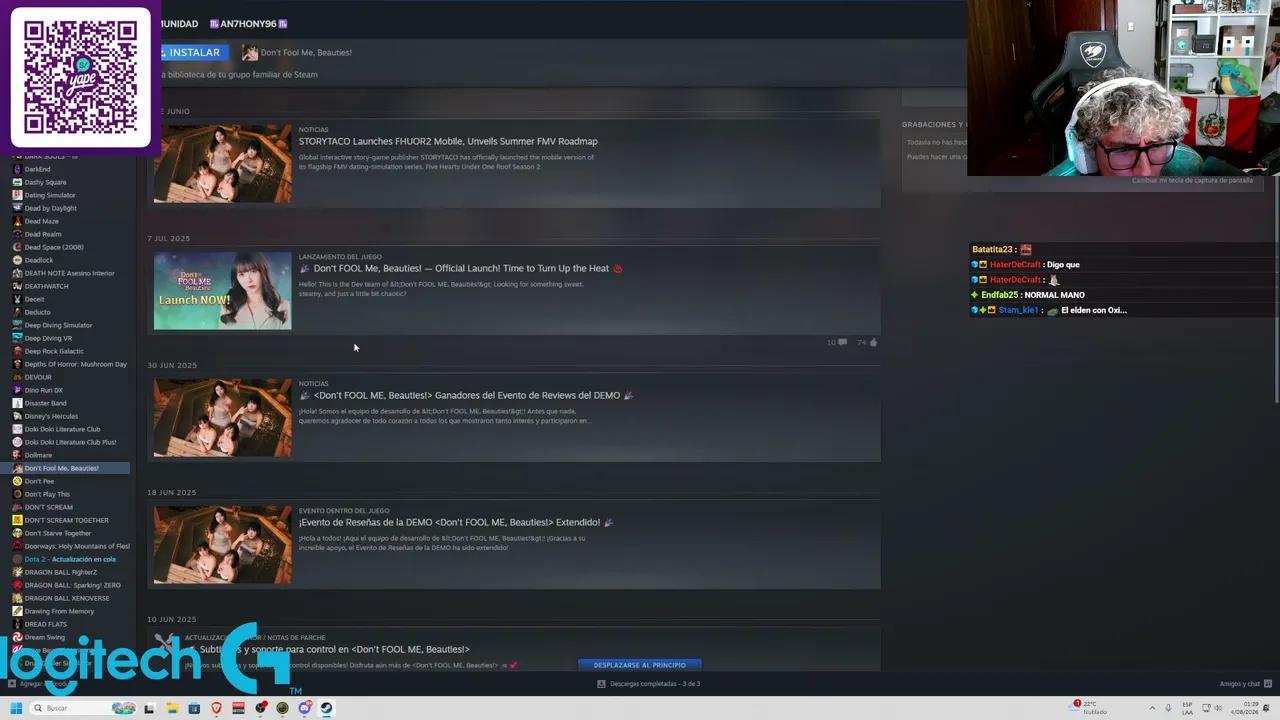The height and width of the screenshot is (720, 1280).
Task: Click the comments icon on Official Launch post
Action: tap(842, 342)
